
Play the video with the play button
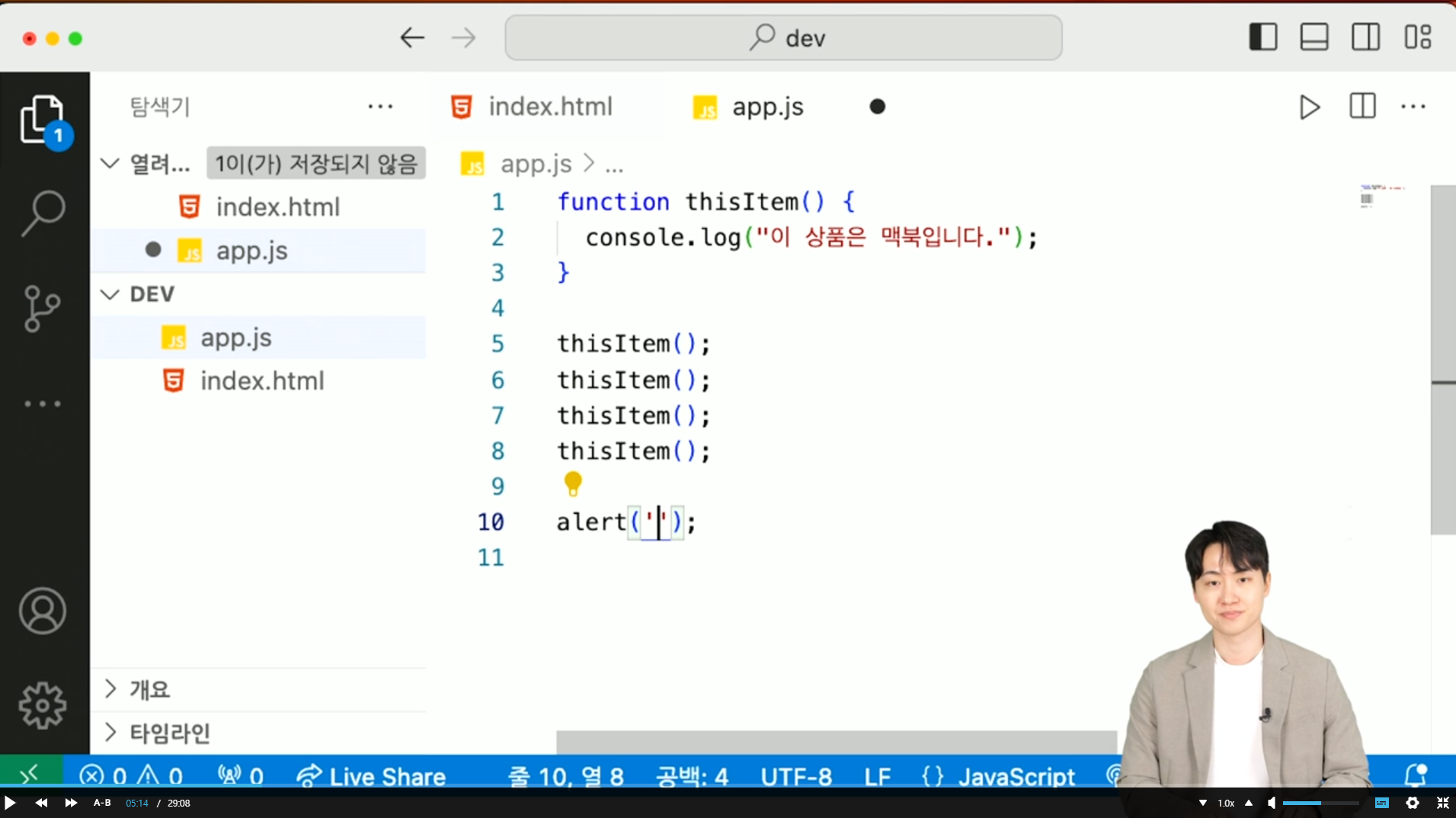(x=10, y=803)
